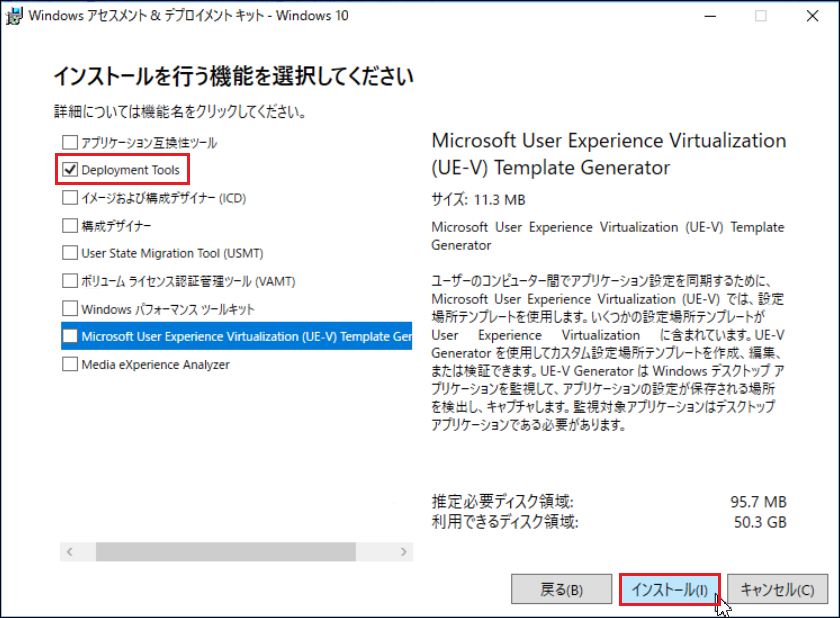The width and height of the screenshot is (840, 618).
Task: Click the UE-V Template Generator detail heading
Action: point(609,154)
